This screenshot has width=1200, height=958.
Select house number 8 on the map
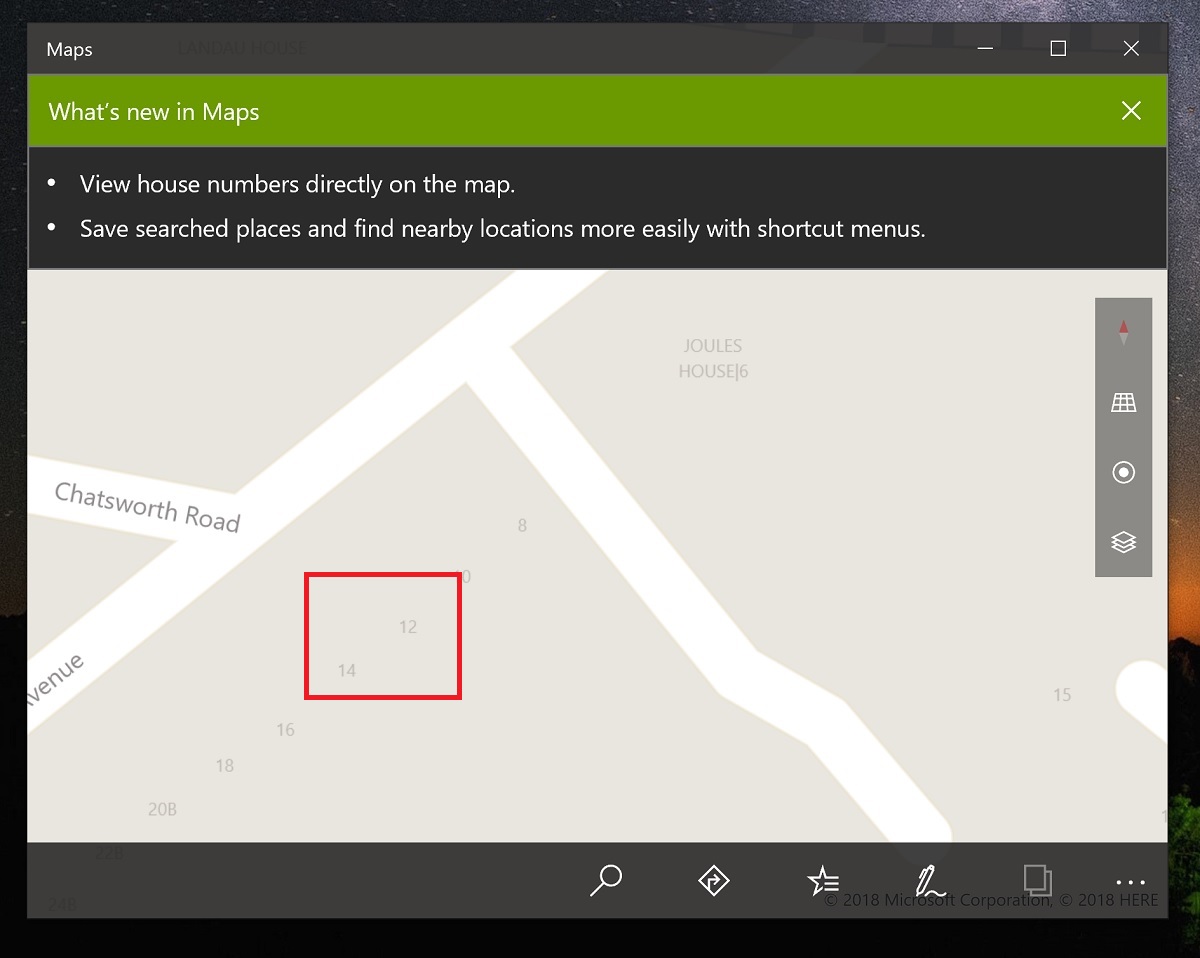[522, 525]
